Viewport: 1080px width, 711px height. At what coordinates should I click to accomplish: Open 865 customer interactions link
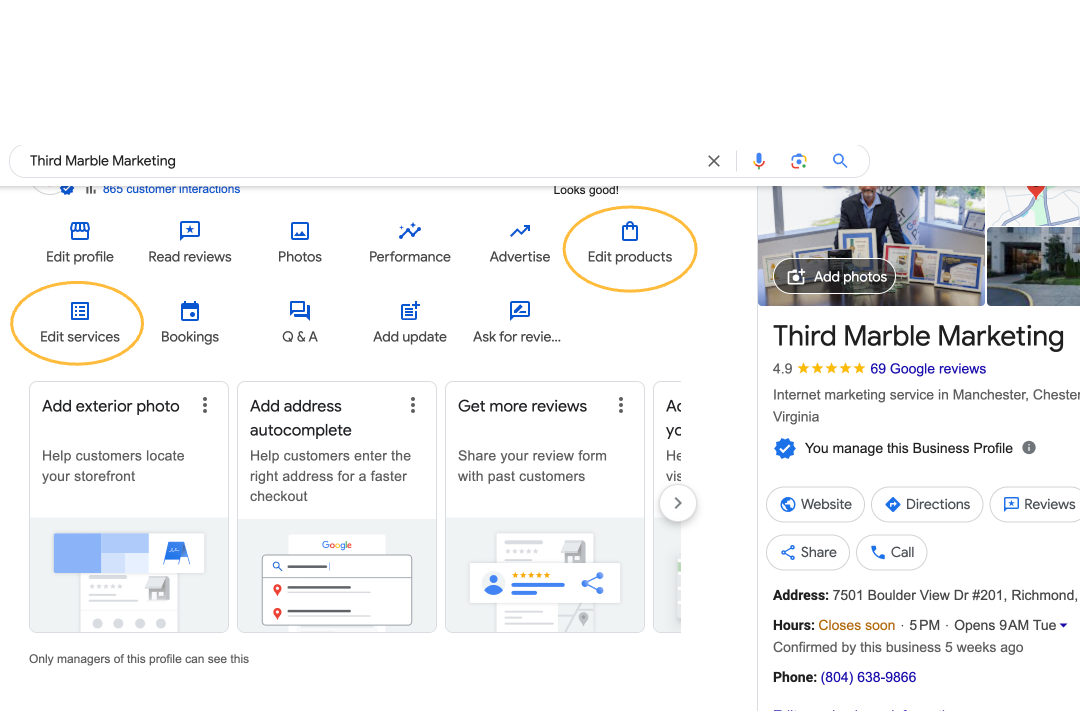(172, 189)
